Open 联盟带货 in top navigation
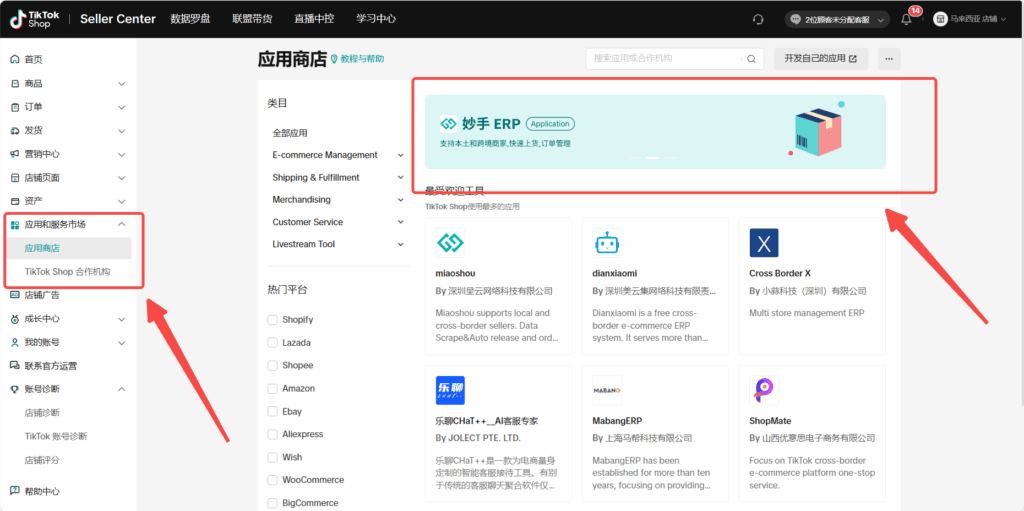Image resolution: width=1024 pixels, height=511 pixels. (x=252, y=19)
